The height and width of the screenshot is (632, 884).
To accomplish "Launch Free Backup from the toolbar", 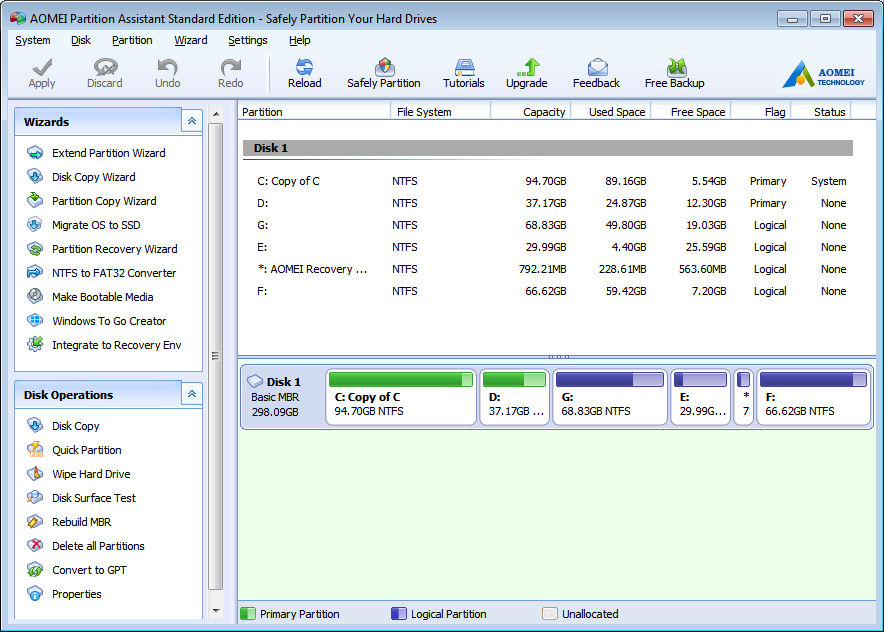I will pyautogui.click(x=675, y=73).
